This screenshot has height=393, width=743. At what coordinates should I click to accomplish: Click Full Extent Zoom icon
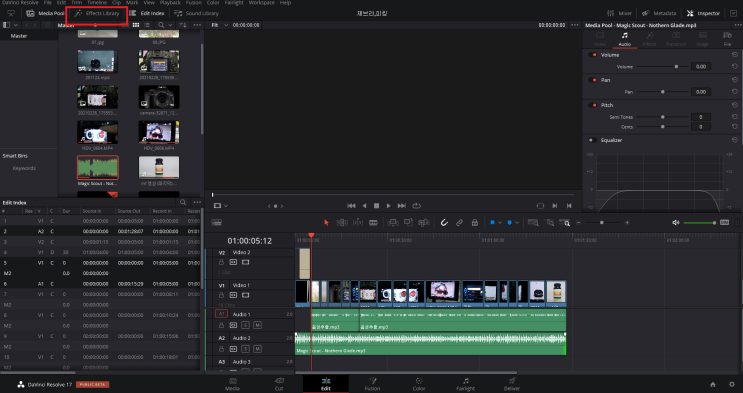point(533,222)
